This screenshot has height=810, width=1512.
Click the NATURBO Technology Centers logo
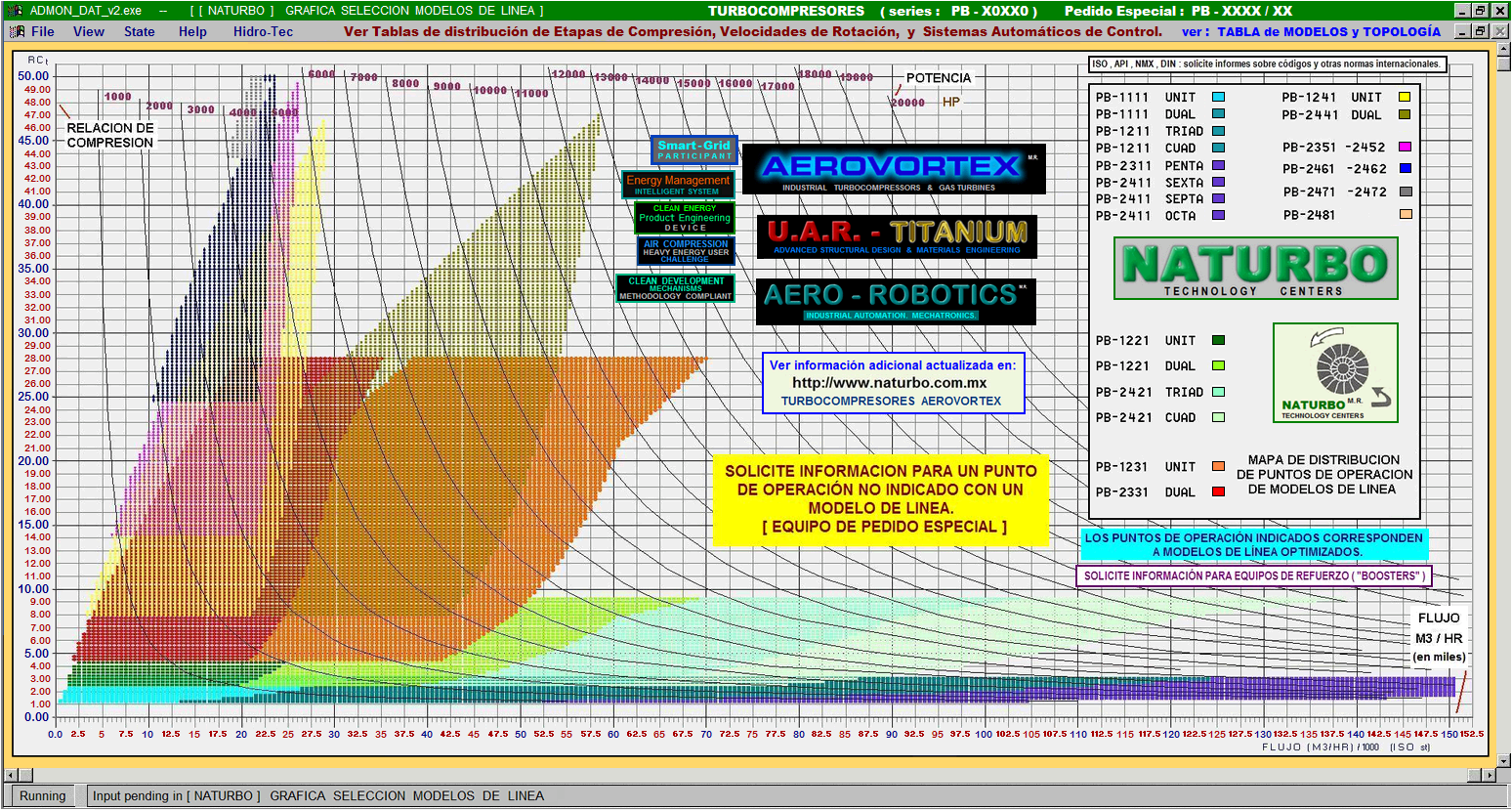click(1256, 269)
